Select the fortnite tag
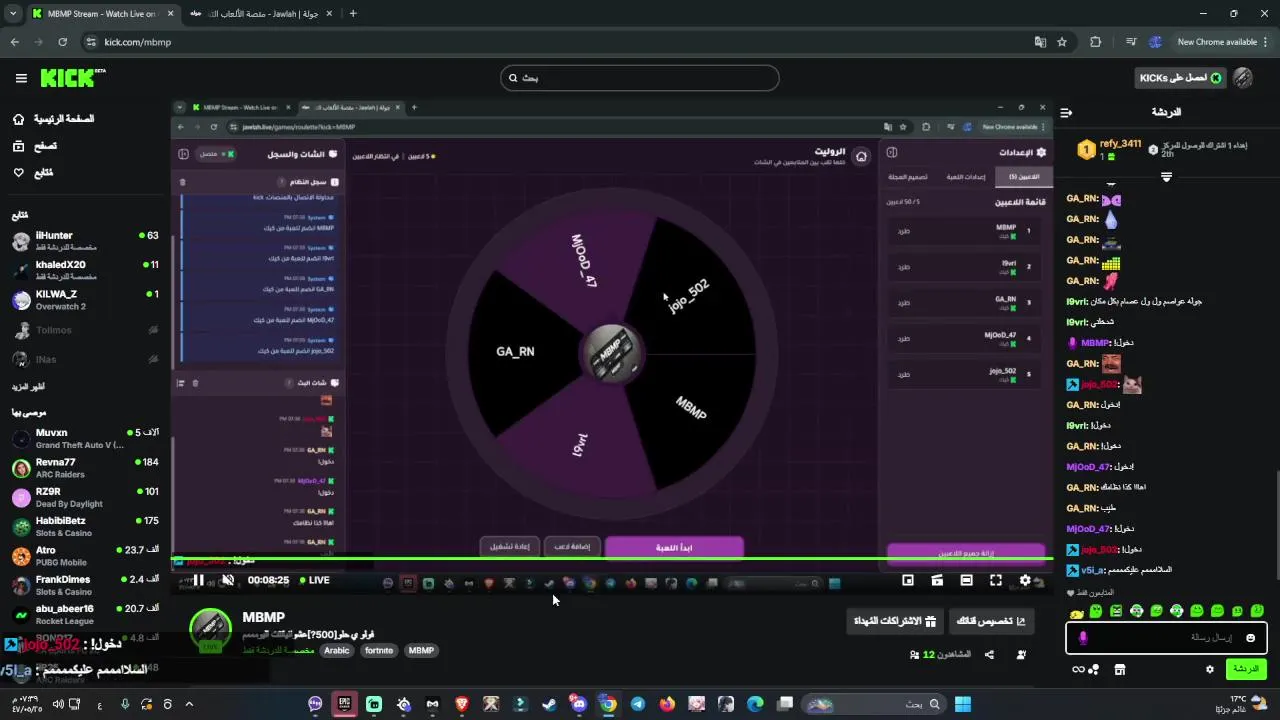Screen dimensions: 1280x720 (379, 650)
